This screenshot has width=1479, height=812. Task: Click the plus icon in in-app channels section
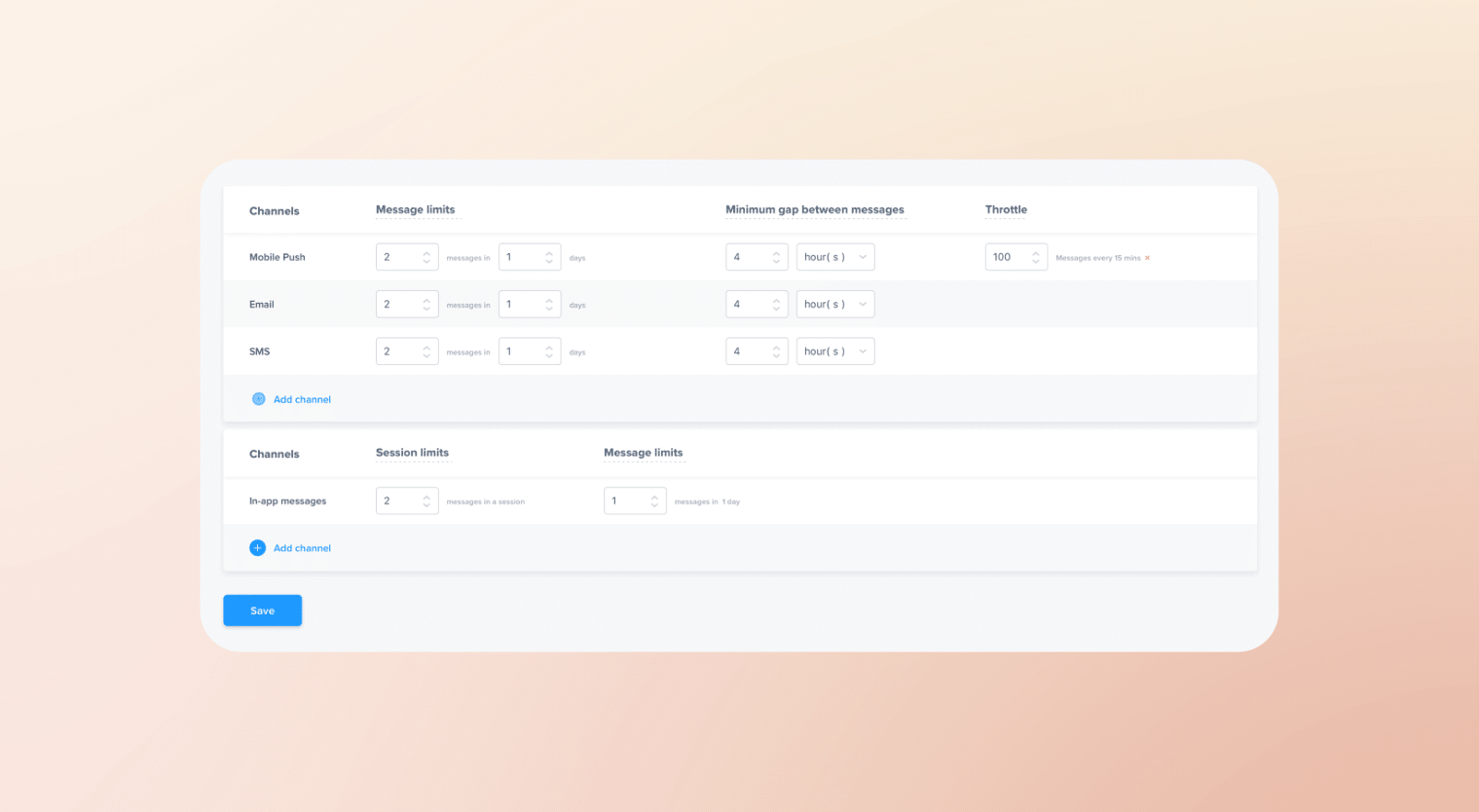point(257,548)
